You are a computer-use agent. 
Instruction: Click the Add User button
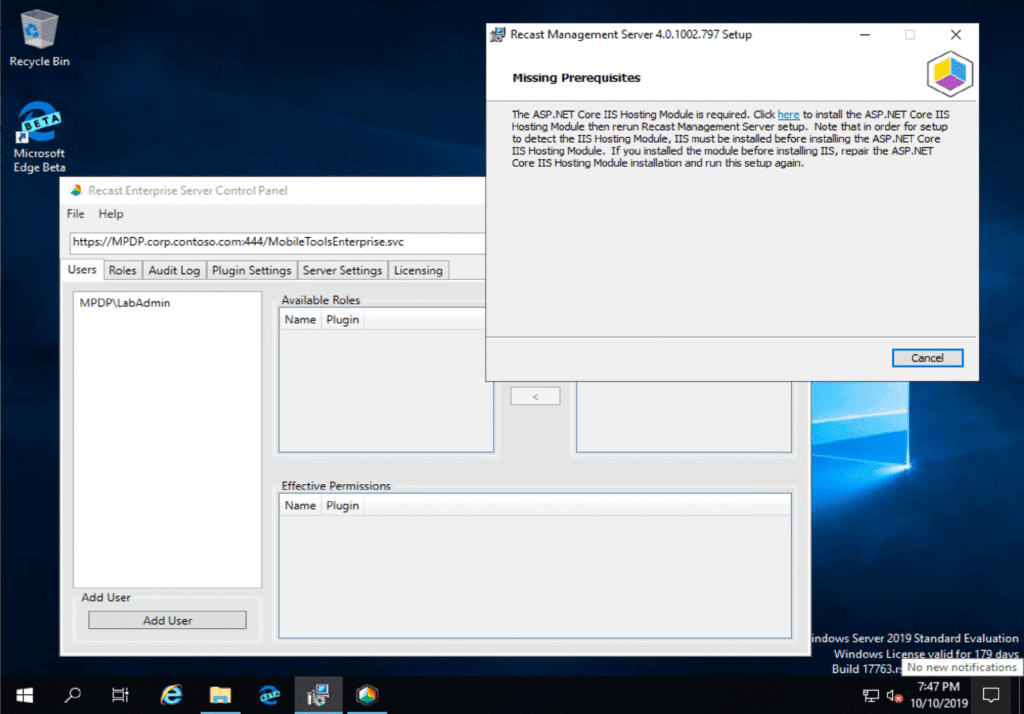[x=167, y=620]
